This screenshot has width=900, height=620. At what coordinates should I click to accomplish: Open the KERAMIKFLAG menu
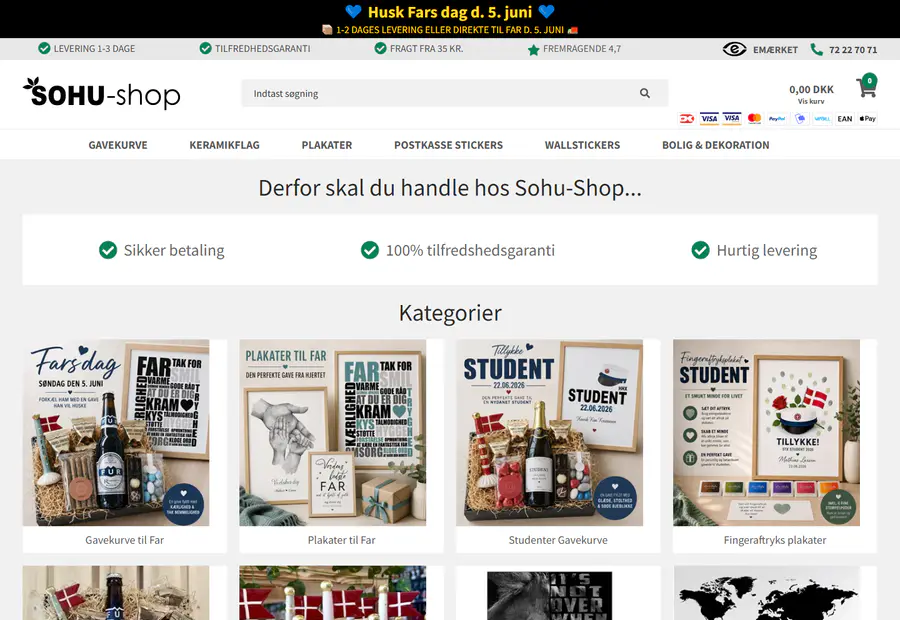click(x=224, y=145)
